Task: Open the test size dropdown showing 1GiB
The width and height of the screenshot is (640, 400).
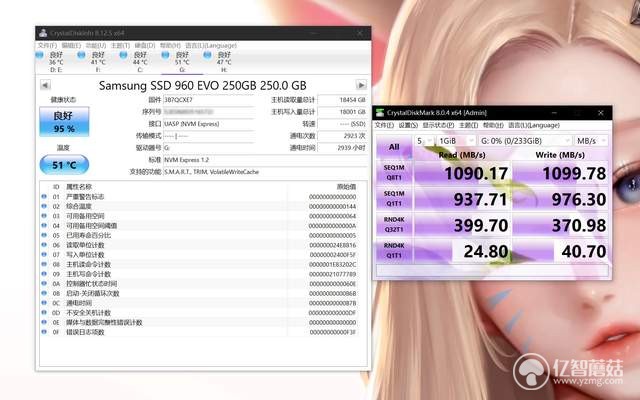Action: 456,141
